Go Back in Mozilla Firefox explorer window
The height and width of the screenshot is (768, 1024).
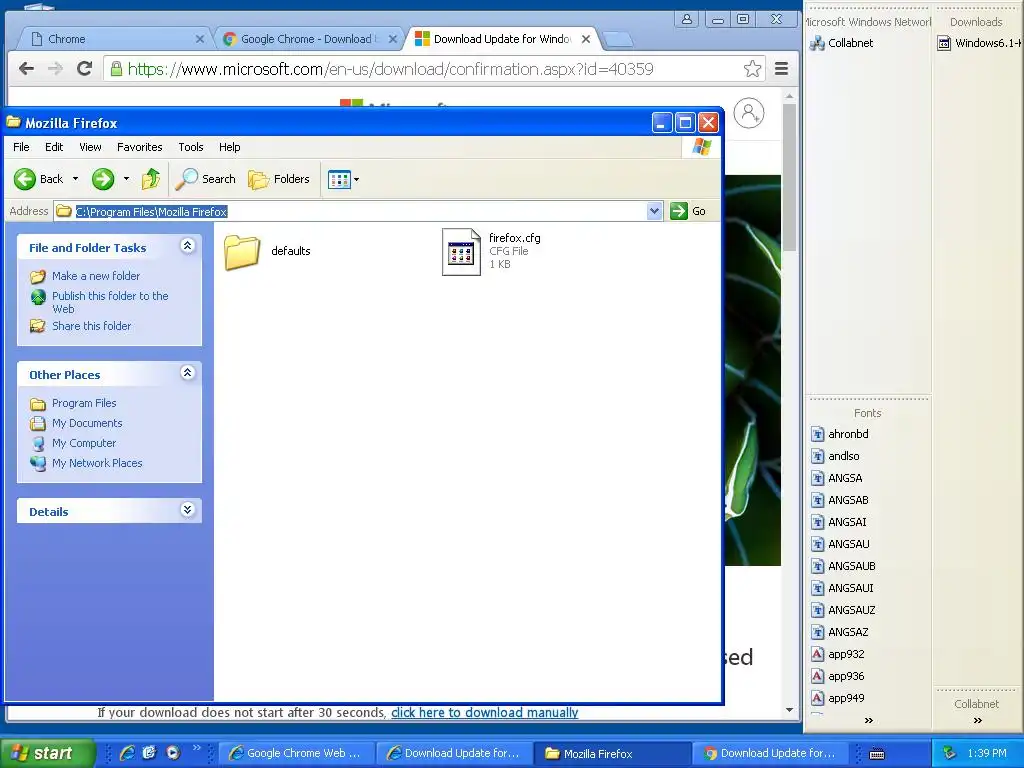39,179
